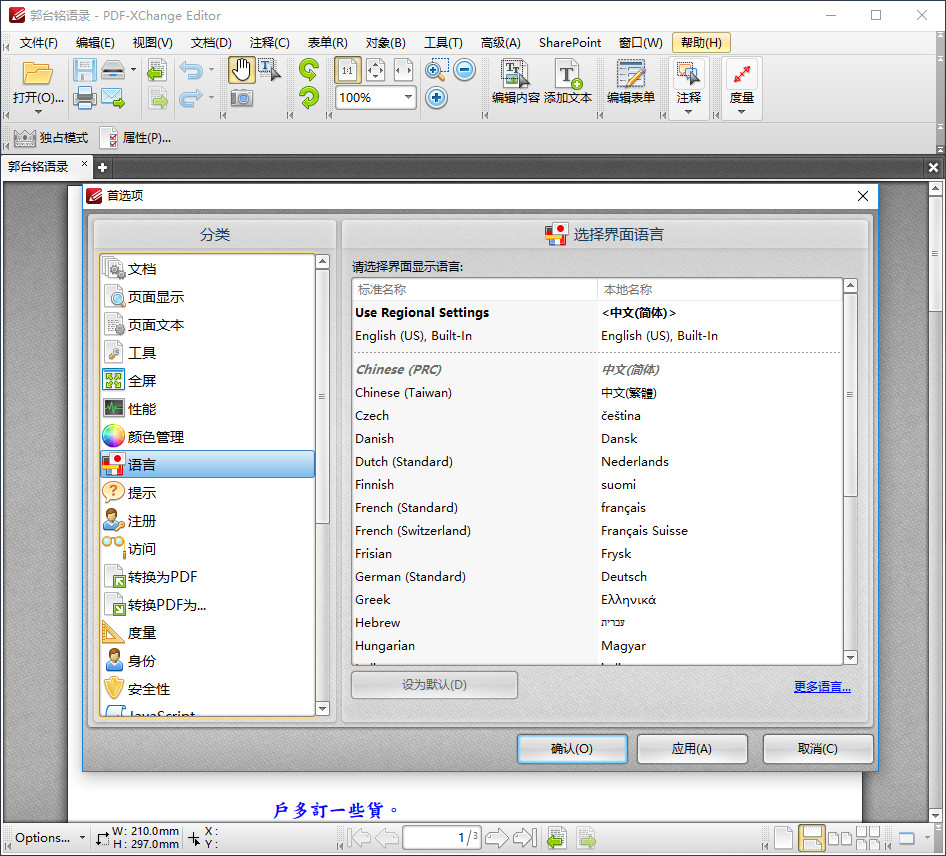Click the Open folder icon in toolbar
This screenshot has width=946, height=856.
click(37, 73)
